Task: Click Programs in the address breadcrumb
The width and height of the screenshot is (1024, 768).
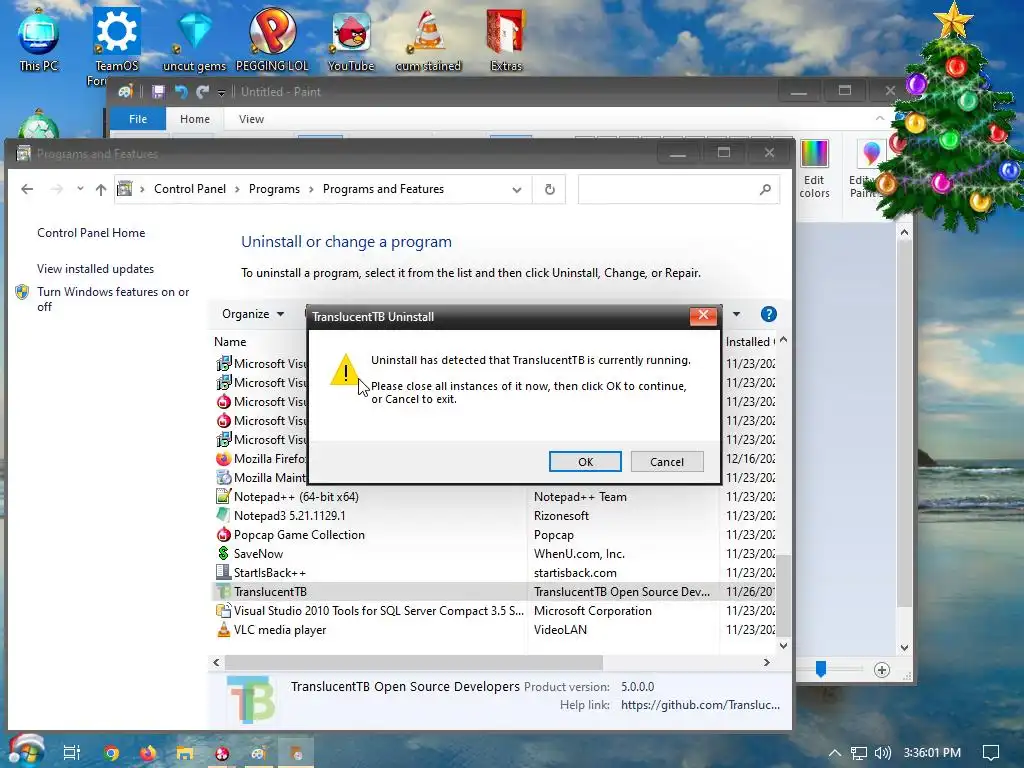Action: (274, 189)
